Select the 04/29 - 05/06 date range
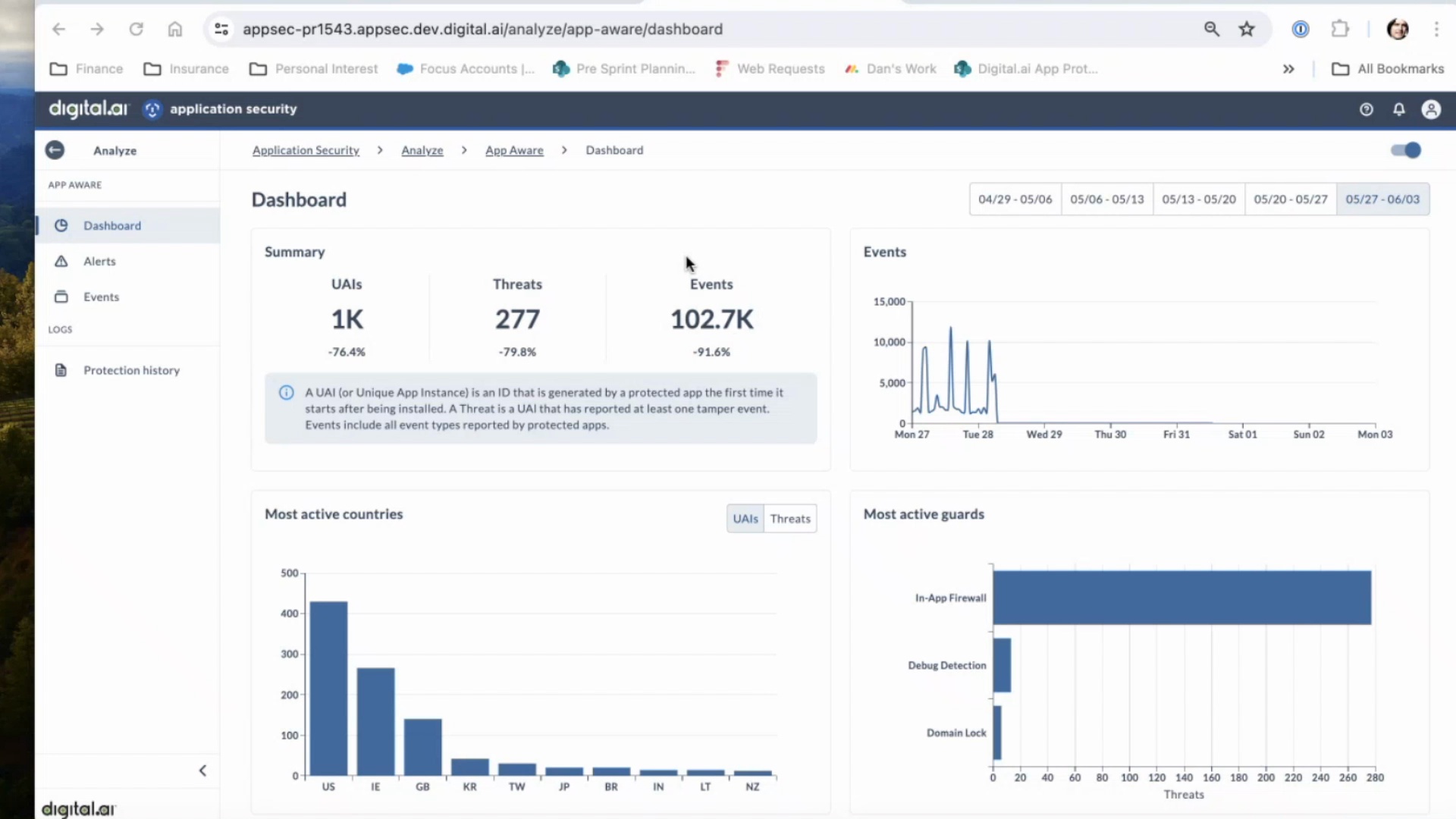The height and width of the screenshot is (819, 1456). pyautogui.click(x=1015, y=199)
